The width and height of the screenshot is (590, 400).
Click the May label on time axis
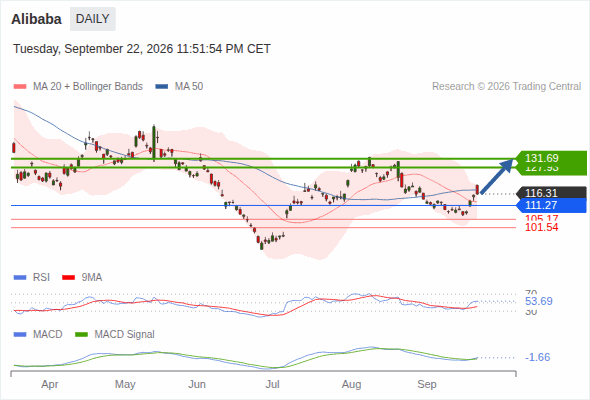coord(125,384)
